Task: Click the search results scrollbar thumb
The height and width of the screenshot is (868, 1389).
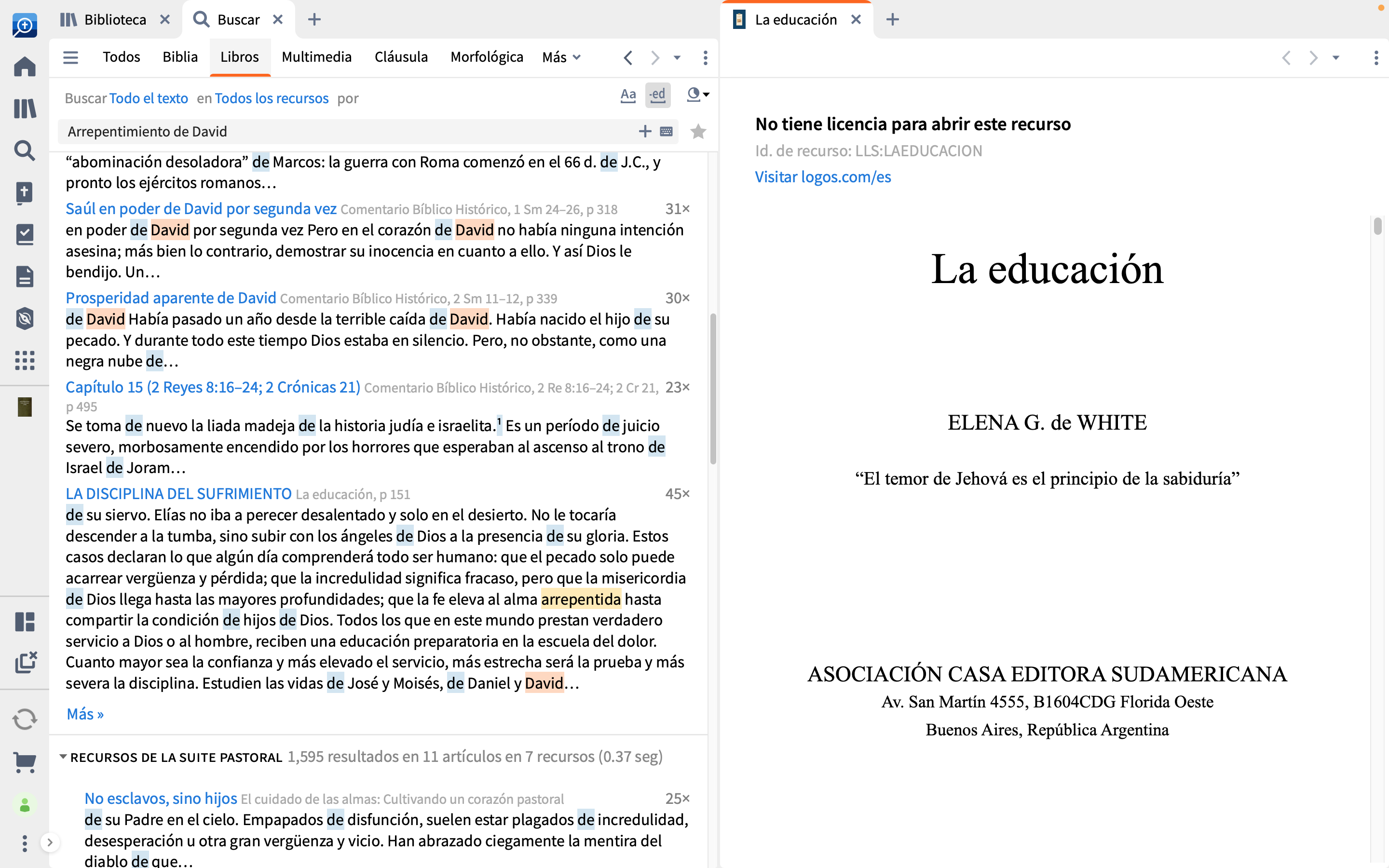Action: tap(713, 389)
